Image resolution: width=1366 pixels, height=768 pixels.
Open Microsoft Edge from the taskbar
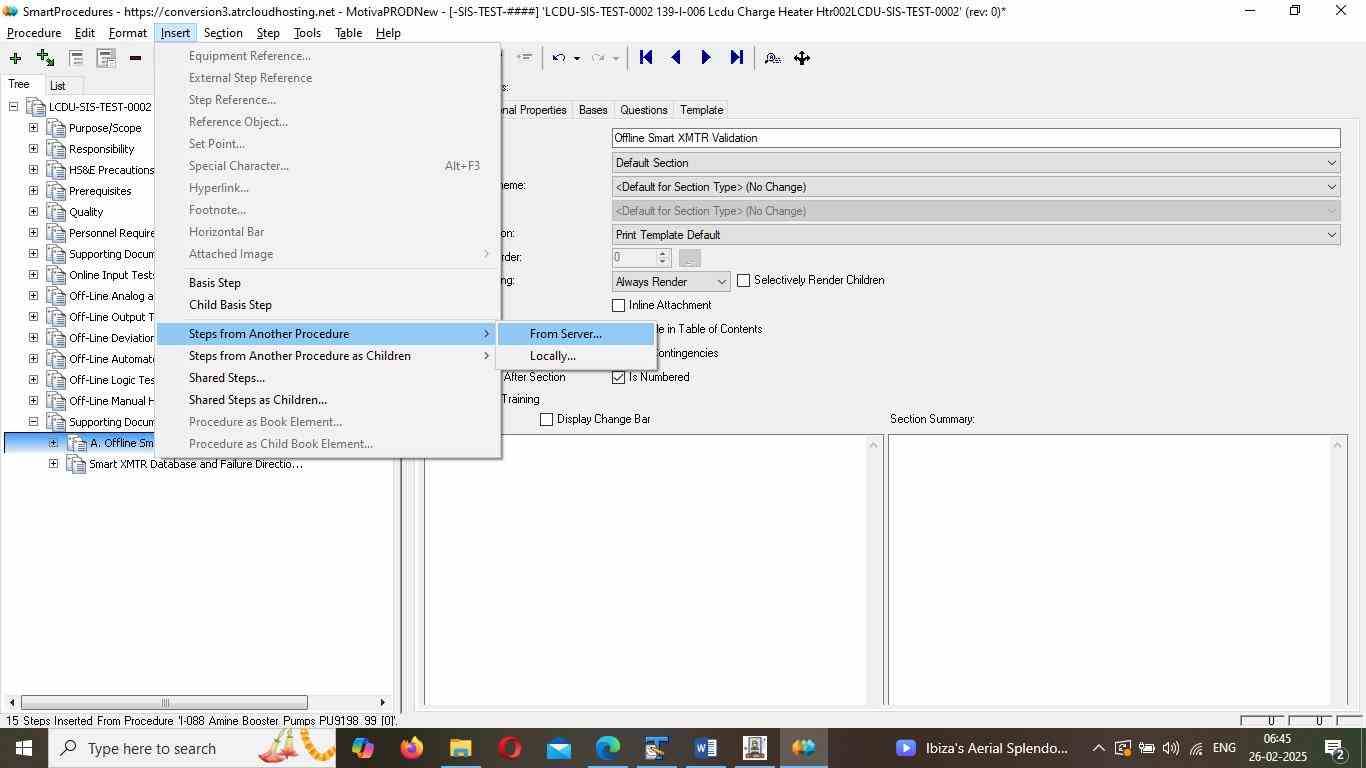pyautogui.click(x=607, y=748)
